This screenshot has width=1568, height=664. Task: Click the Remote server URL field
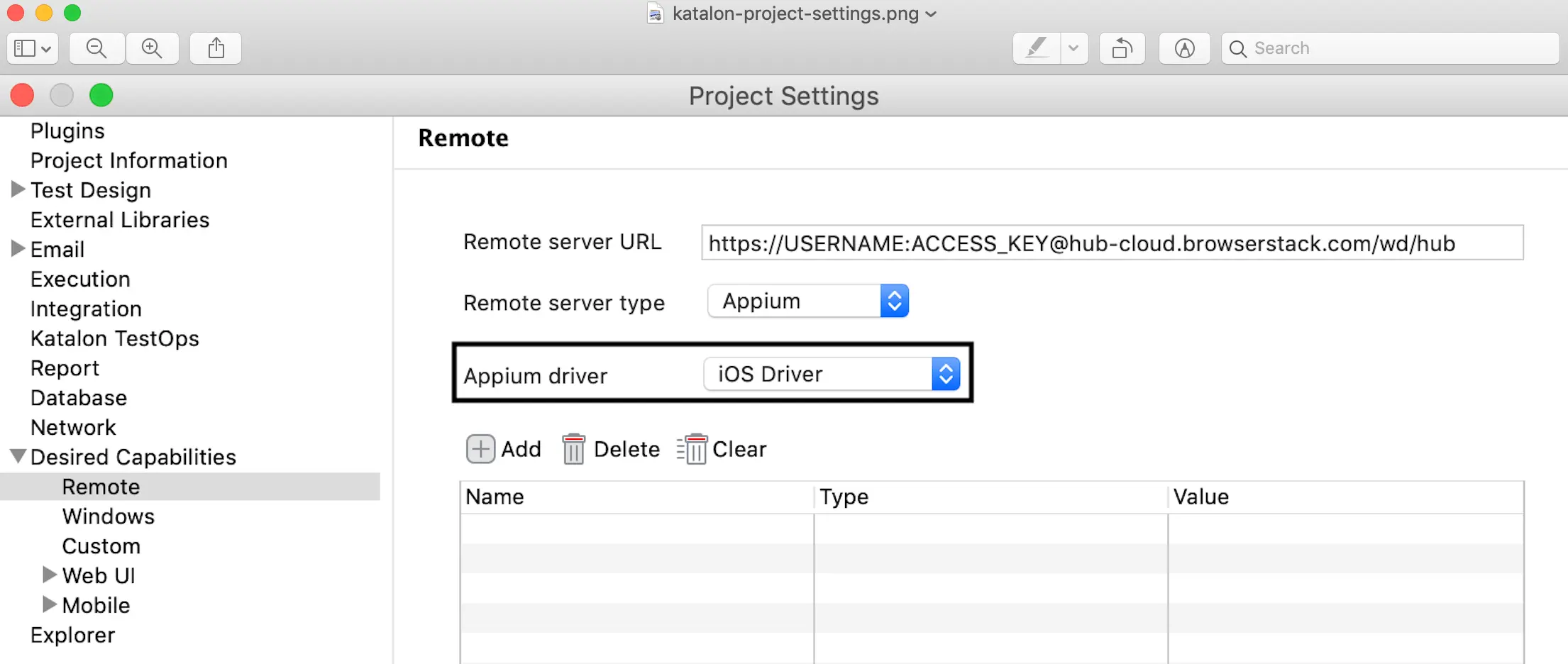pyautogui.click(x=1111, y=243)
